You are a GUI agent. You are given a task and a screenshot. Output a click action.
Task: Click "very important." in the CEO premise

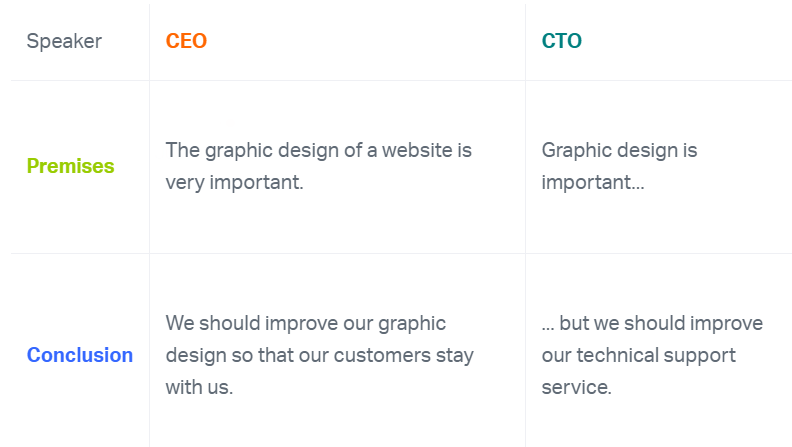click(234, 183)
